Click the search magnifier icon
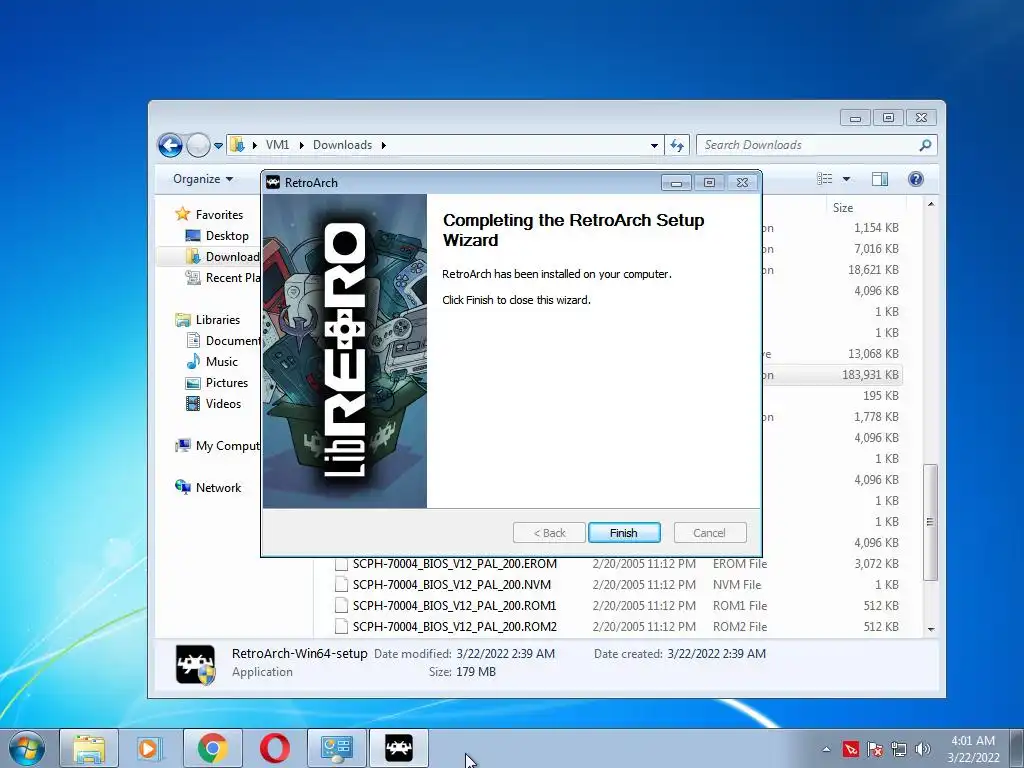Viewport: 1024px width, 768px height. 925,145
